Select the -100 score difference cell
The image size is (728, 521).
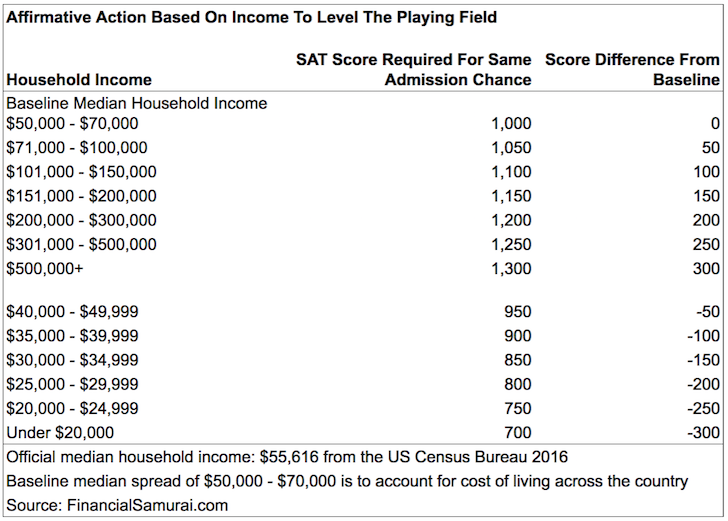tap(703, 335)
